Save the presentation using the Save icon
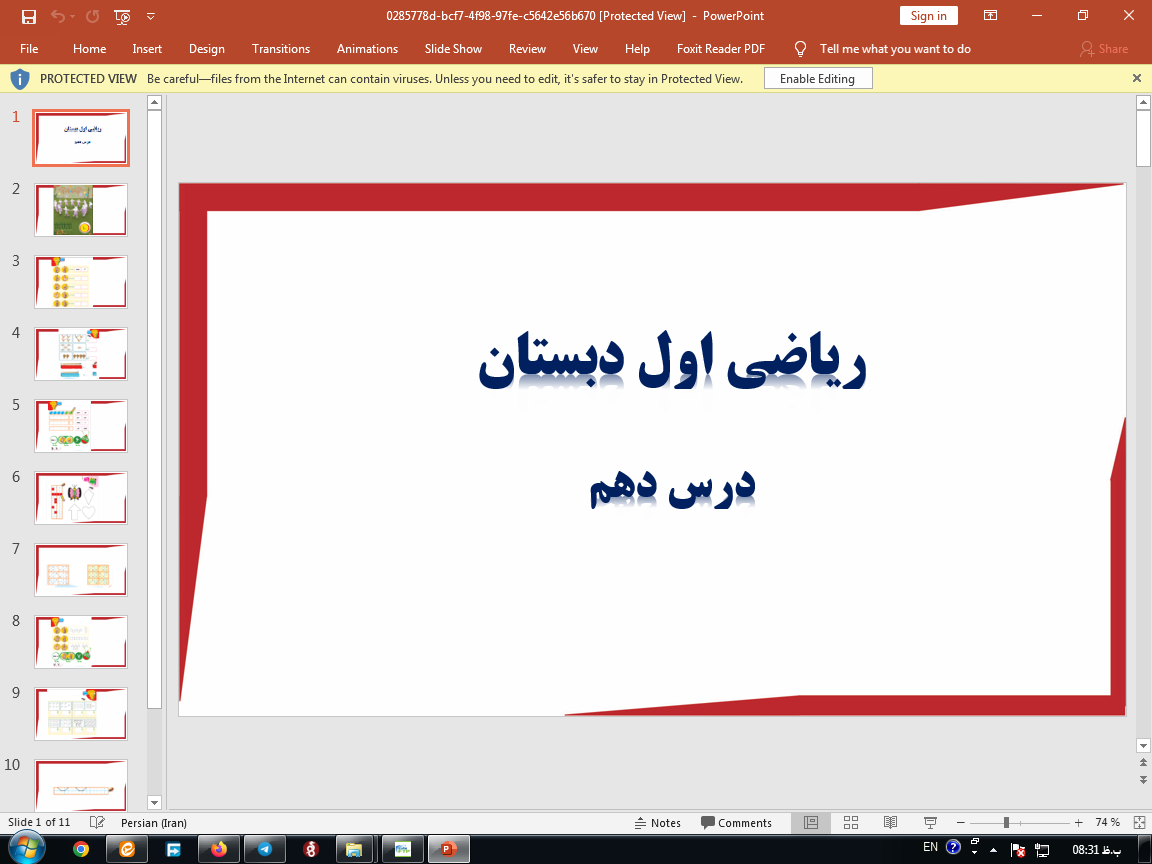The image size is (1152, 864). click(x=30, y=17)
